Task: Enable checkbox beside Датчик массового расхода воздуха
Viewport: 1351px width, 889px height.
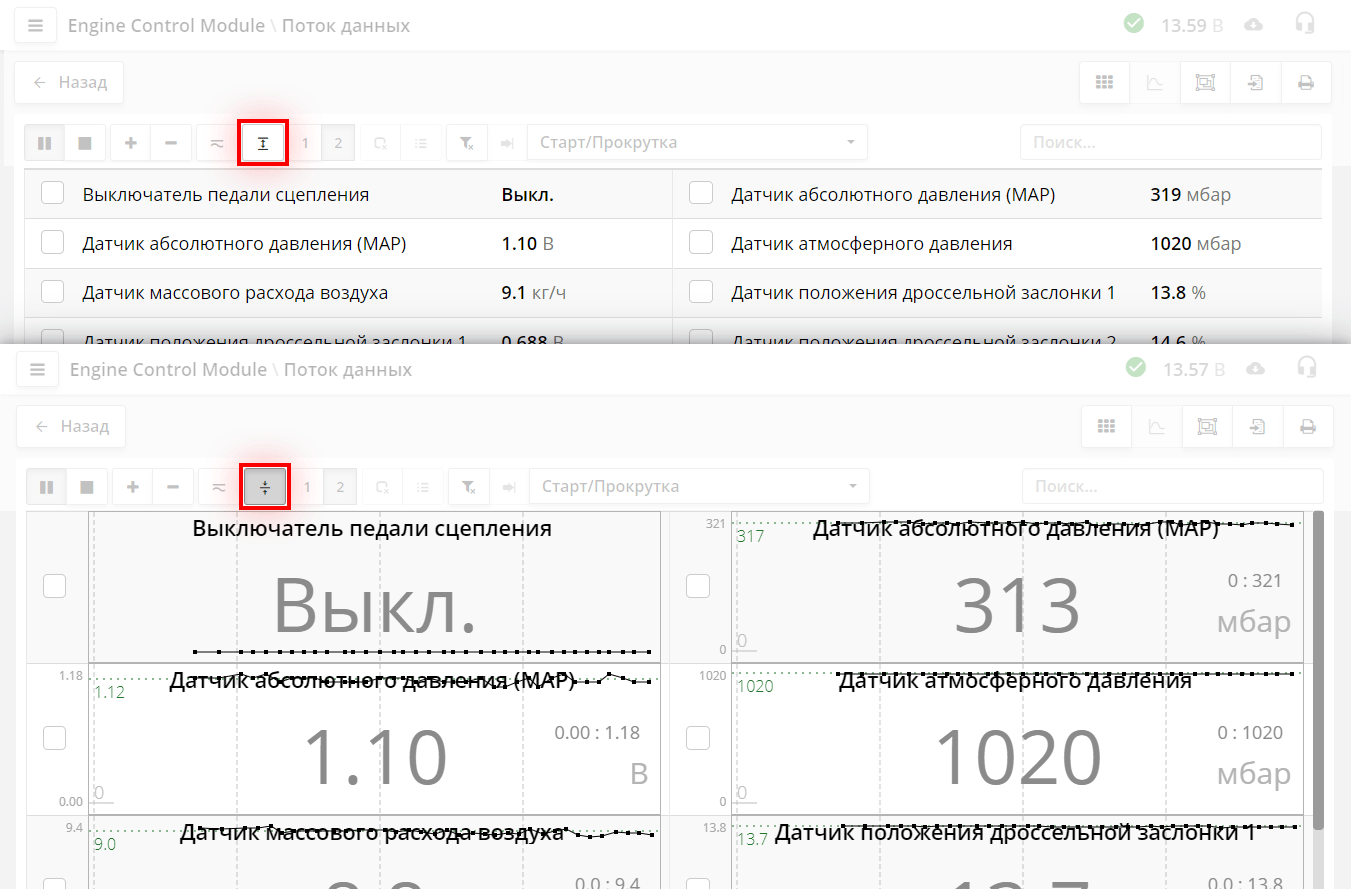Action: click(52, 291)
